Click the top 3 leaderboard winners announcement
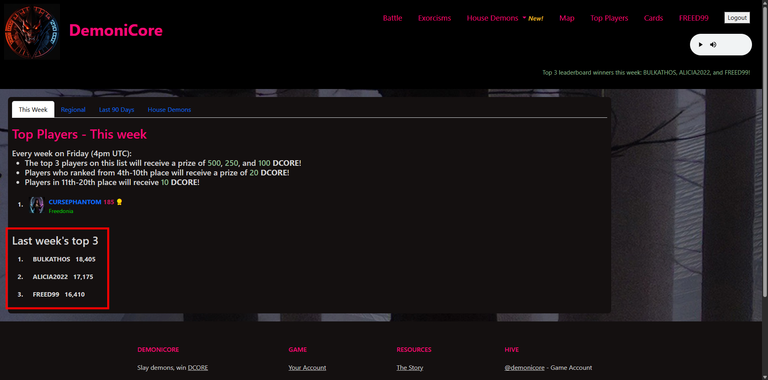Image resolution: width=768 pixels, height=380 pixels. (x=646, y=72)
